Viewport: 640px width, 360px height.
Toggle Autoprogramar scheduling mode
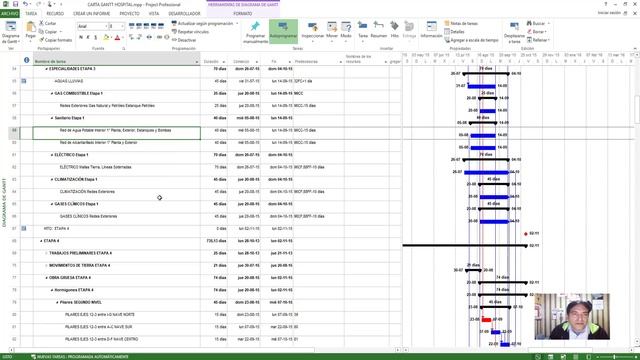283,32
